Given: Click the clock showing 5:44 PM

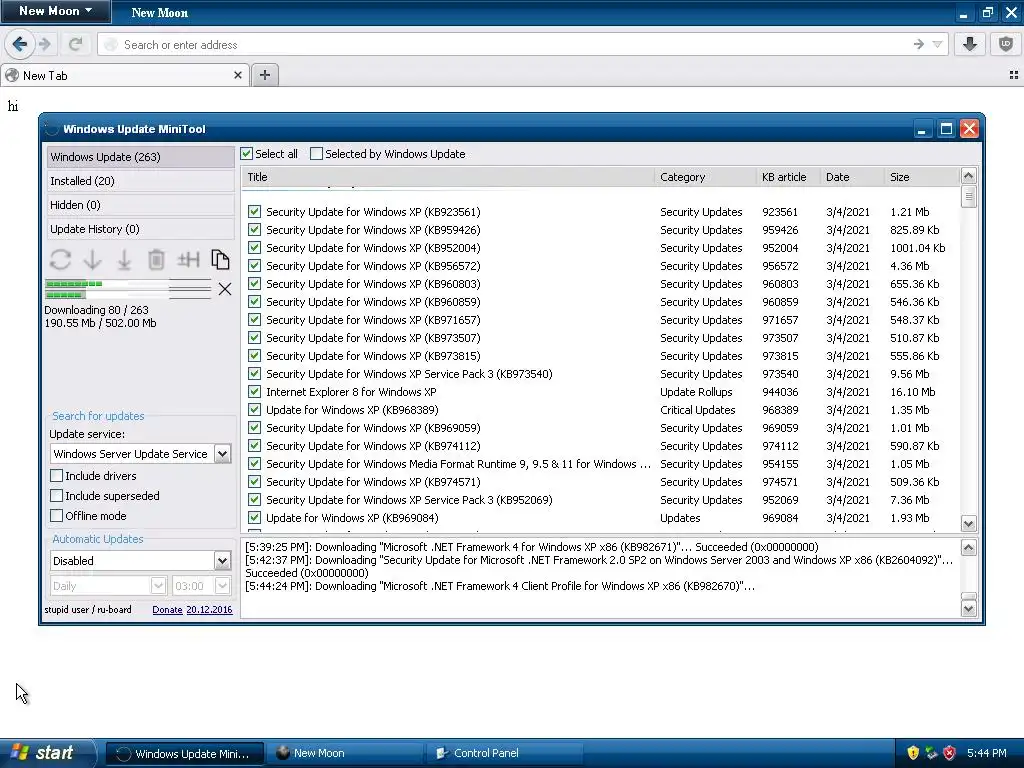Looking at the screenshot, I should [987, 753].
